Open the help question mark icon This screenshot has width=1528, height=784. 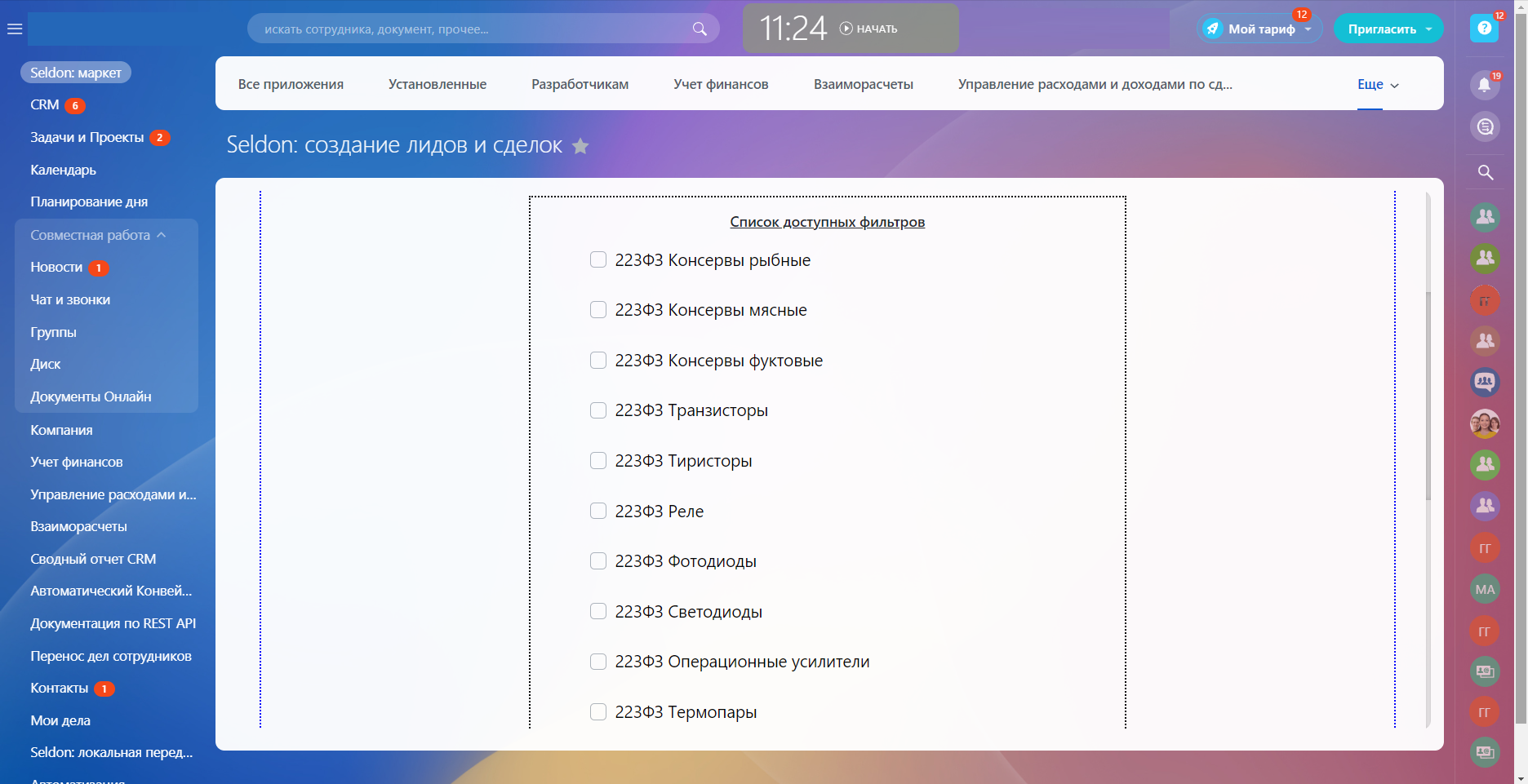click(x=1484, y=29)
